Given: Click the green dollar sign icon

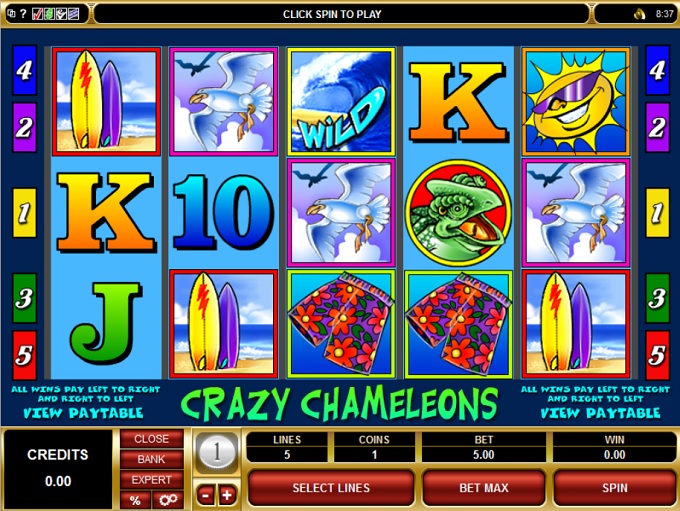Looking at the screenshot, I should point(49,14).
